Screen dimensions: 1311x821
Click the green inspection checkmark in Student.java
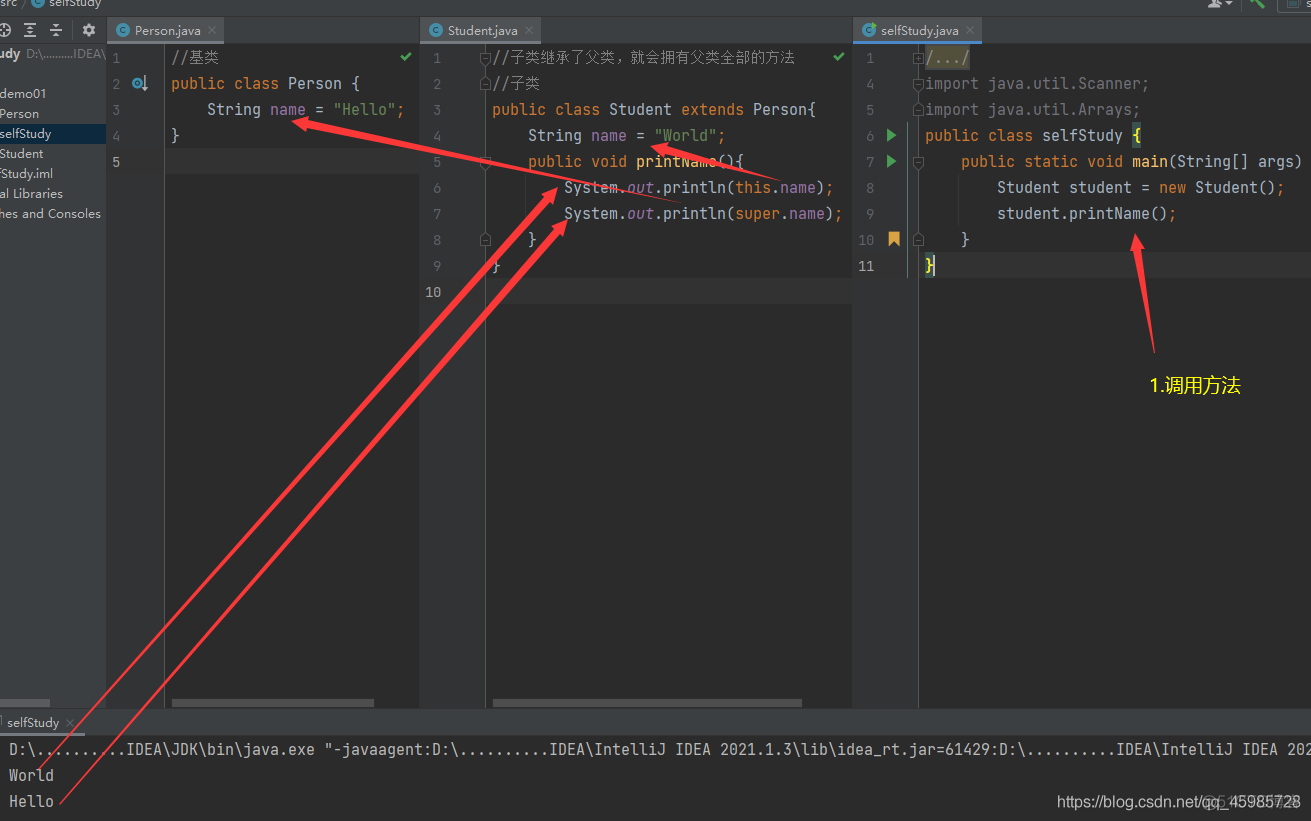pos(839,57)
